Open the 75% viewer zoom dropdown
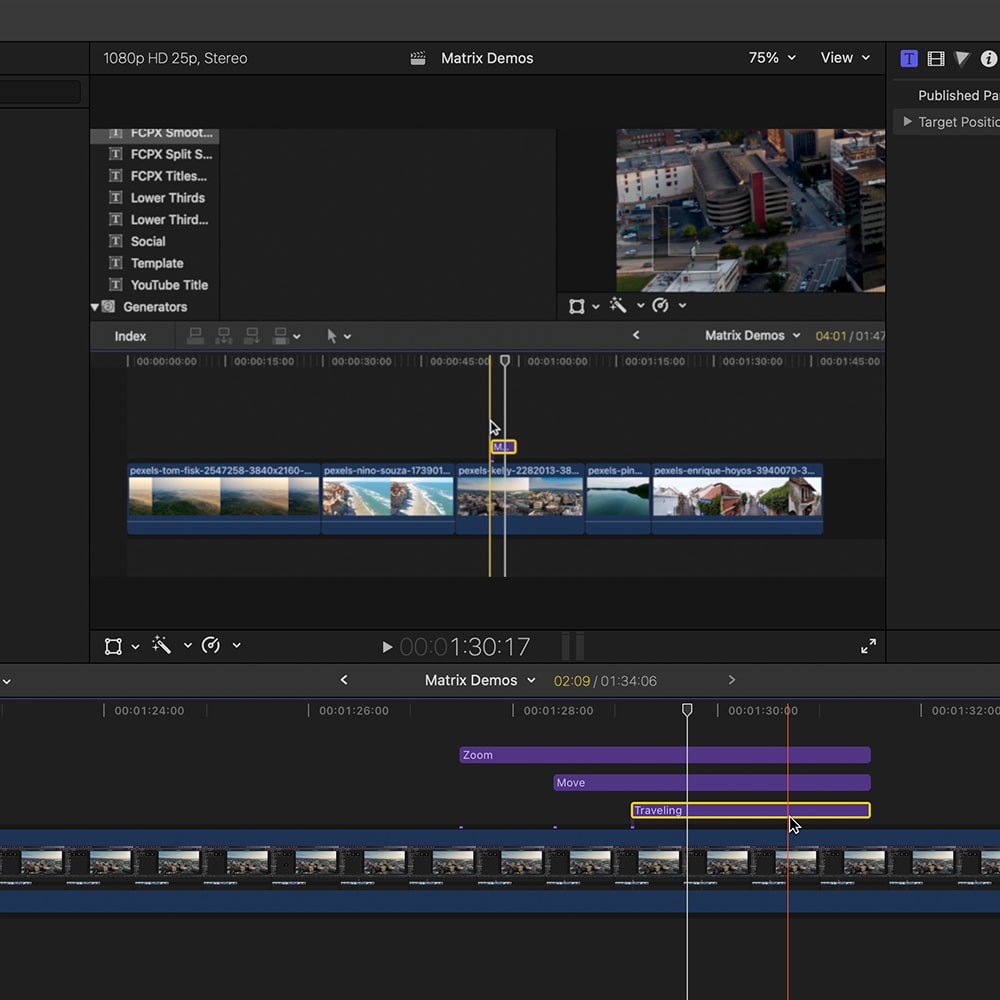This screenshot has width=1000, height=1000. pyautogui.click(x=772, y=58)
